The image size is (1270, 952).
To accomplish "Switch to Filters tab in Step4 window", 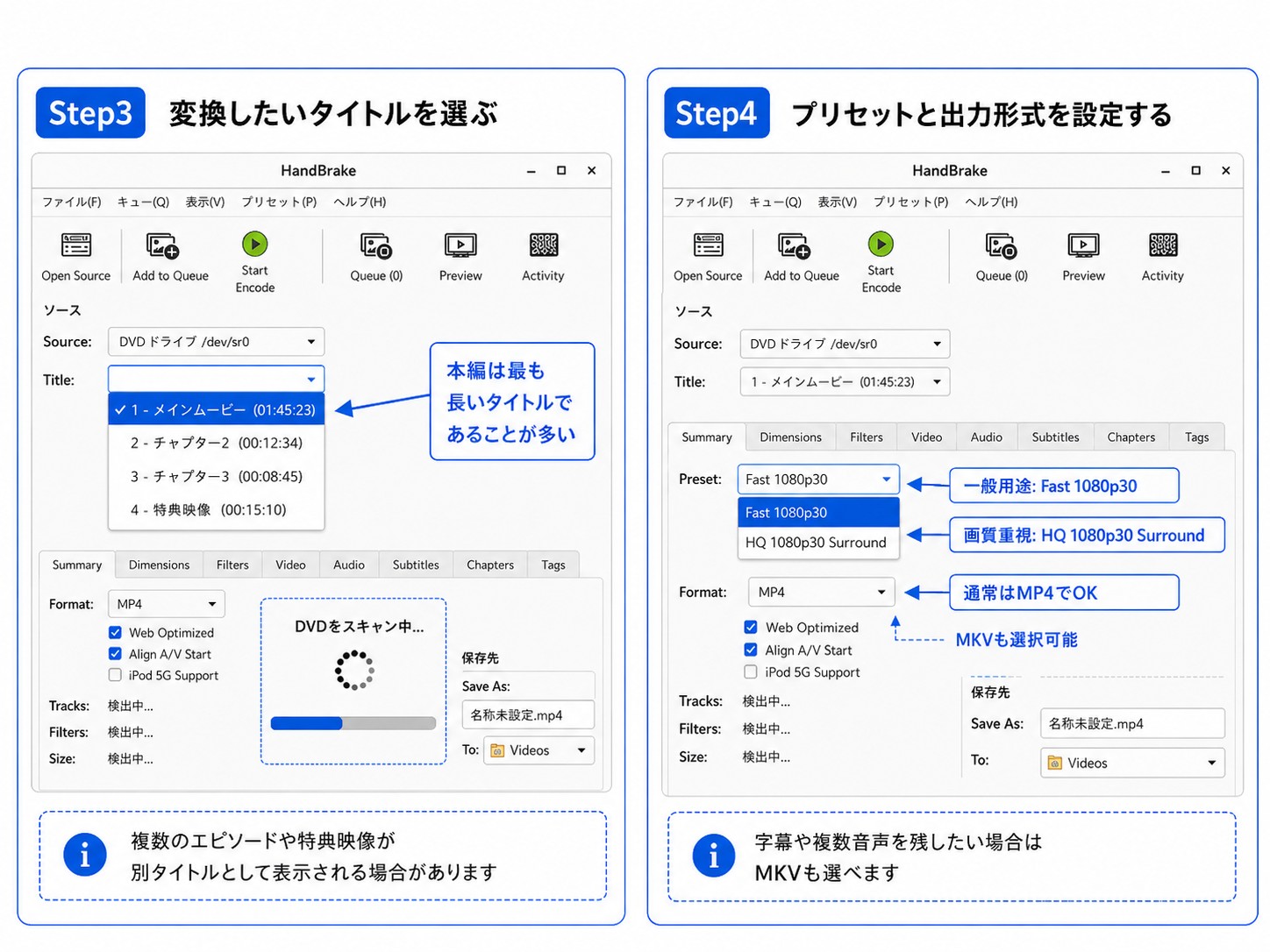I will pos(867,437).
